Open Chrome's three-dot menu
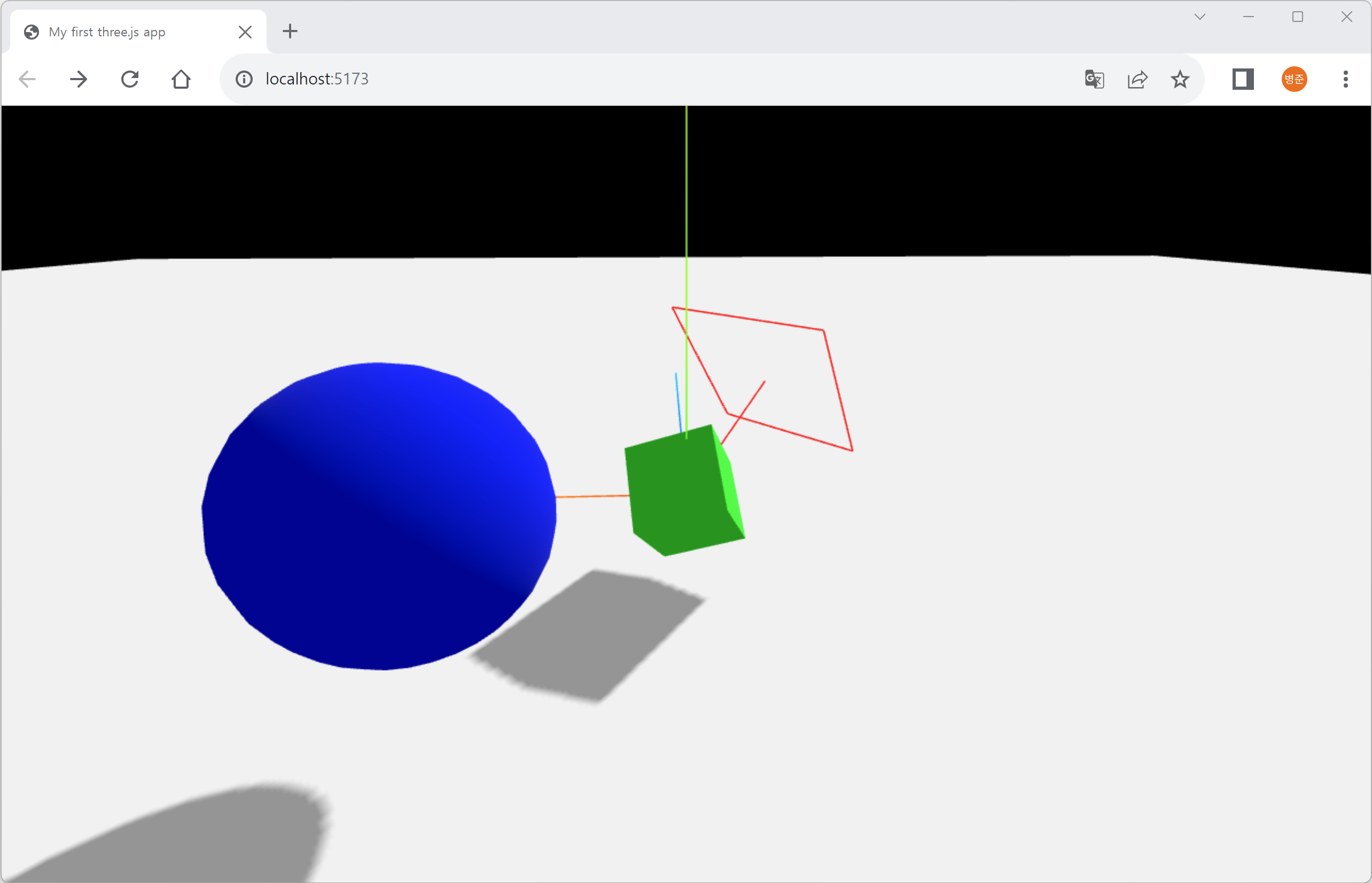Image resolution: width=1372 pixels, height=883 pixels. point(1346,79)
